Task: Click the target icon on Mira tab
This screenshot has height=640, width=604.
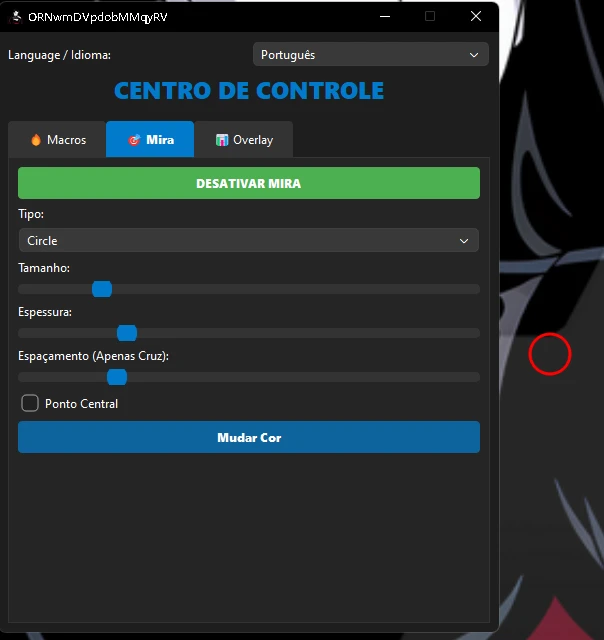Action: tap(134, 140)
